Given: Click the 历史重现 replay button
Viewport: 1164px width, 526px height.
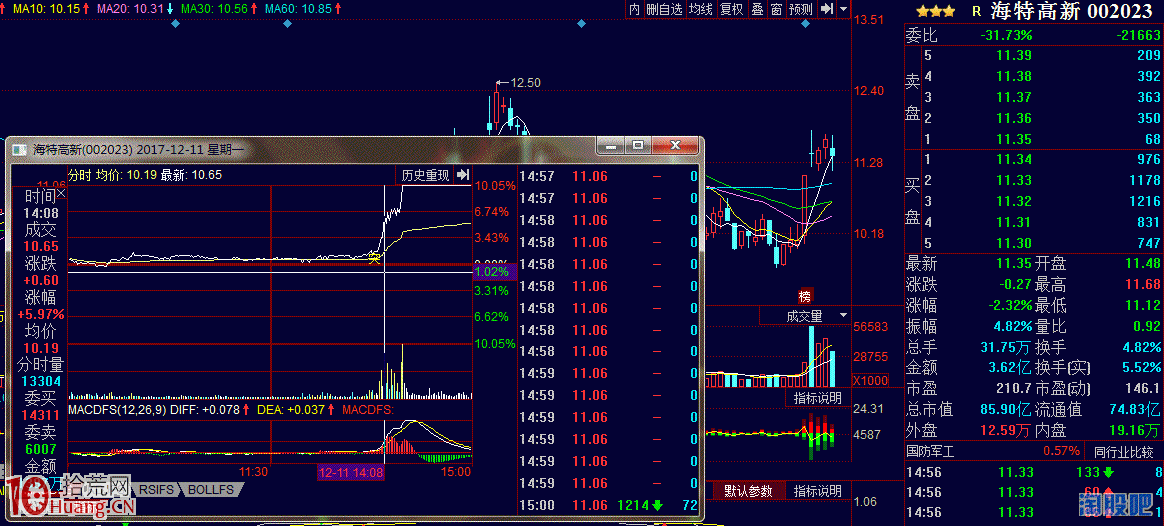Looking at the screenshot, I should pyautogui.click(x=425, y=175).
